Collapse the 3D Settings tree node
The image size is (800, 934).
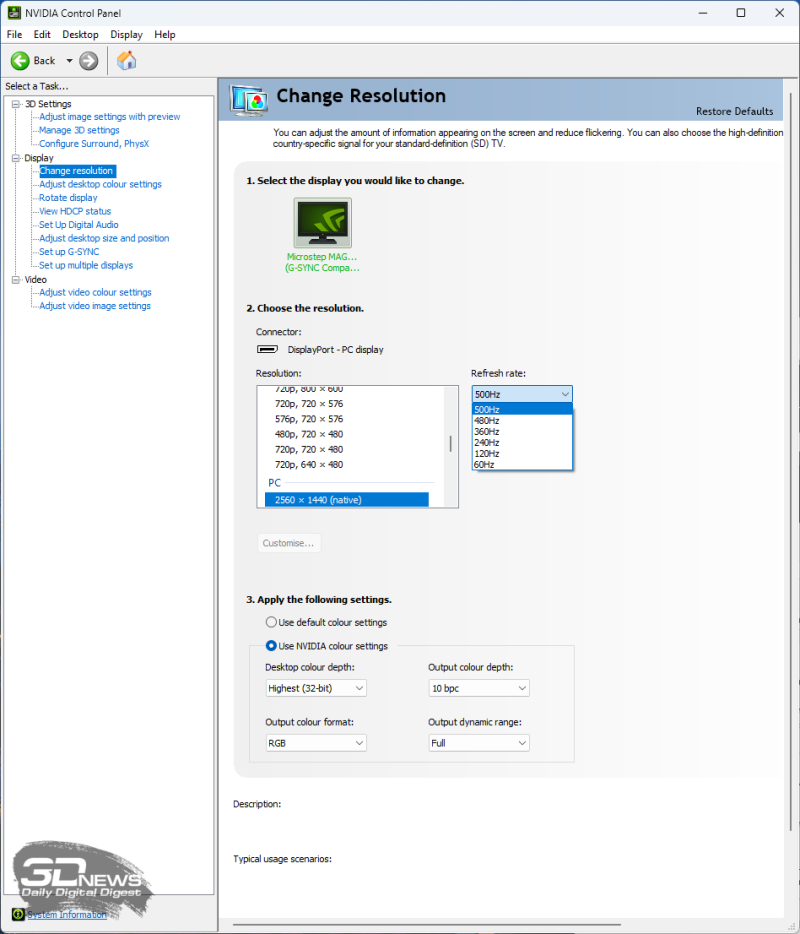15,104
